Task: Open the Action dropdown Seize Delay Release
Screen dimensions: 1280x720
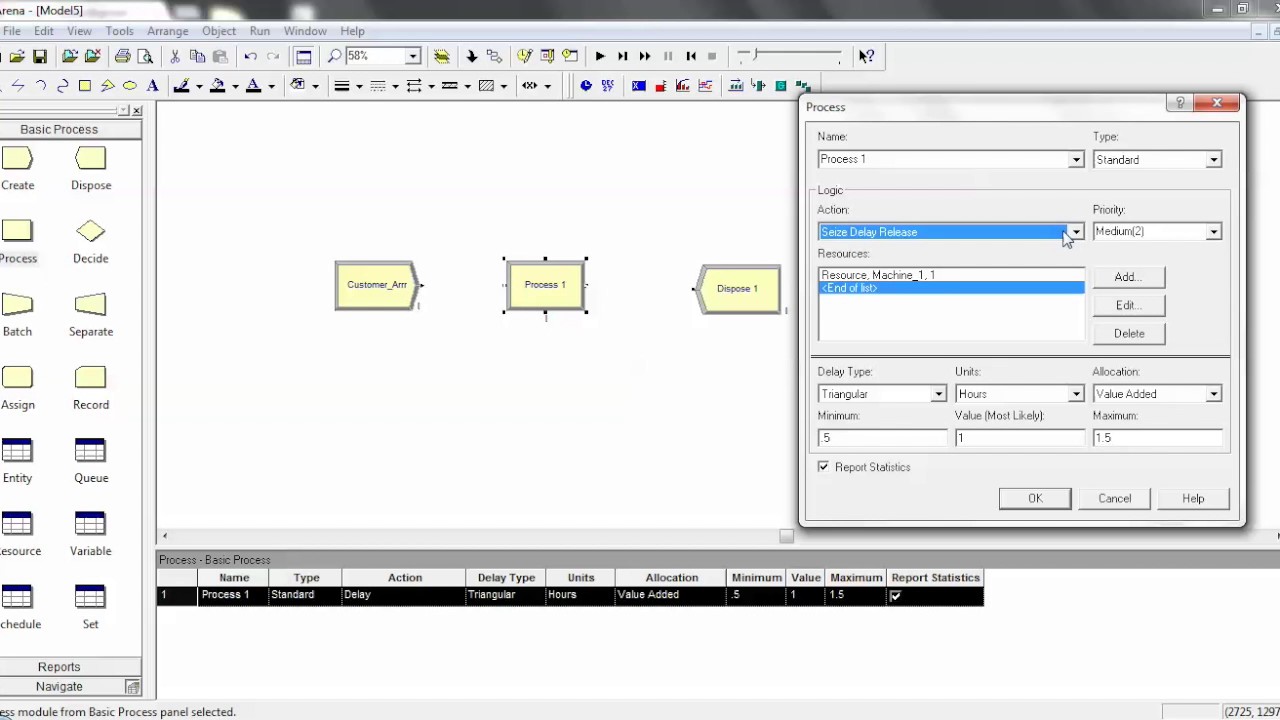Action: click(1076, 232)
